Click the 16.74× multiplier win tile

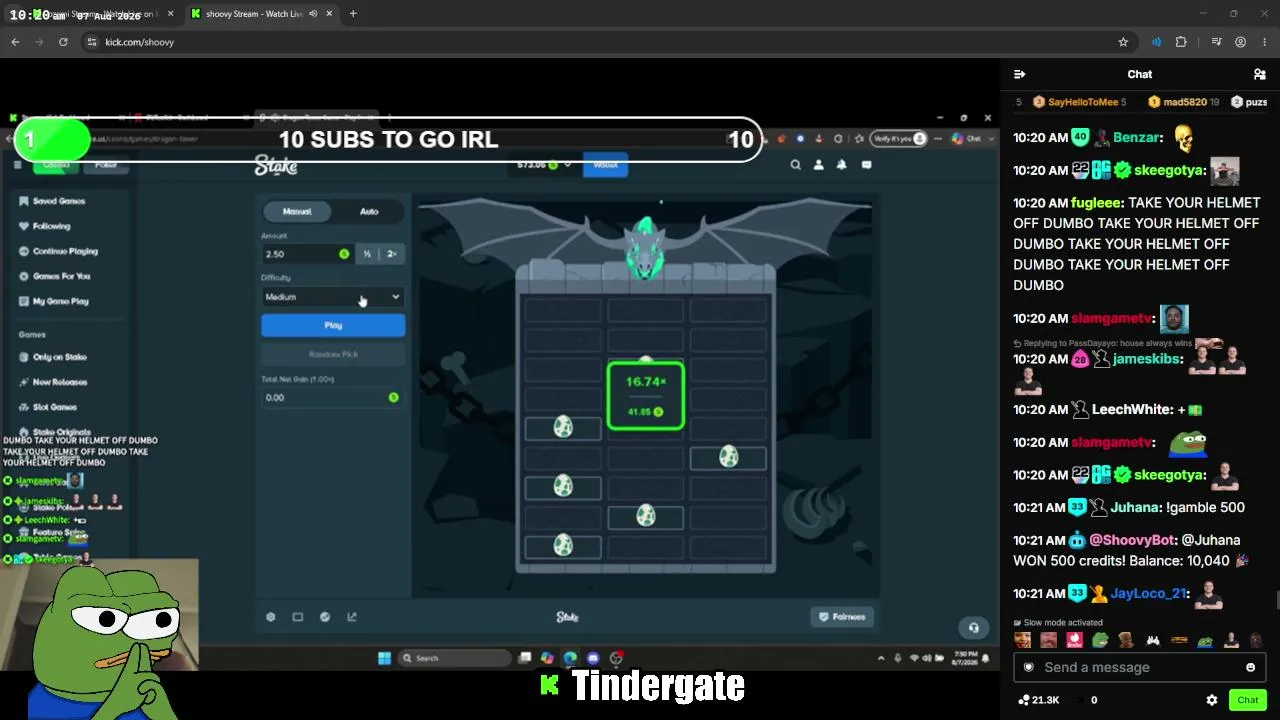(x=646, y=397)
